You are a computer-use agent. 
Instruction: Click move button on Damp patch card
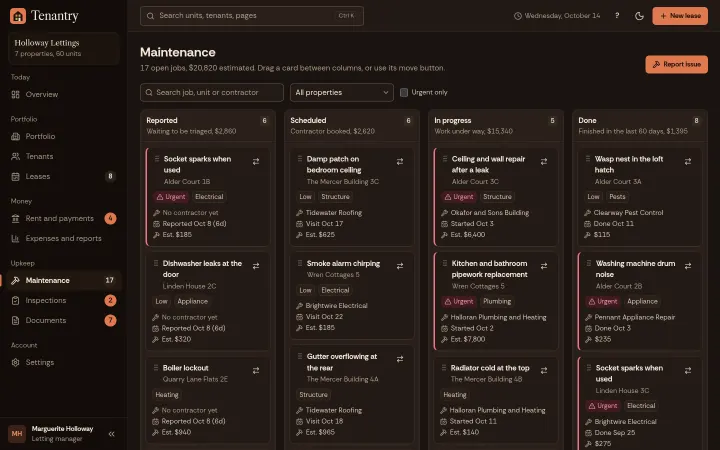pos(400,162)
